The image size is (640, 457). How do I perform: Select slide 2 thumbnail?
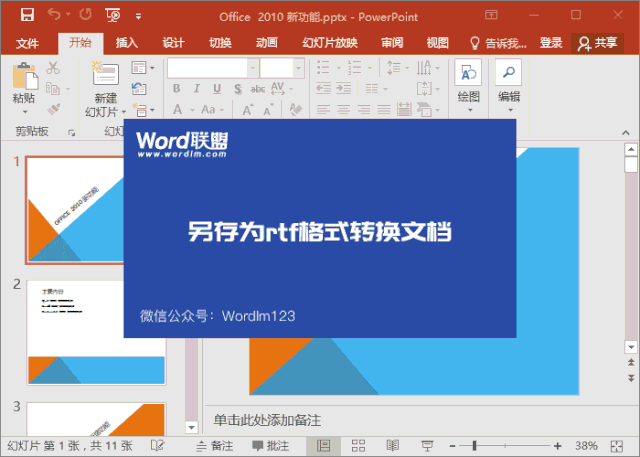96,332
